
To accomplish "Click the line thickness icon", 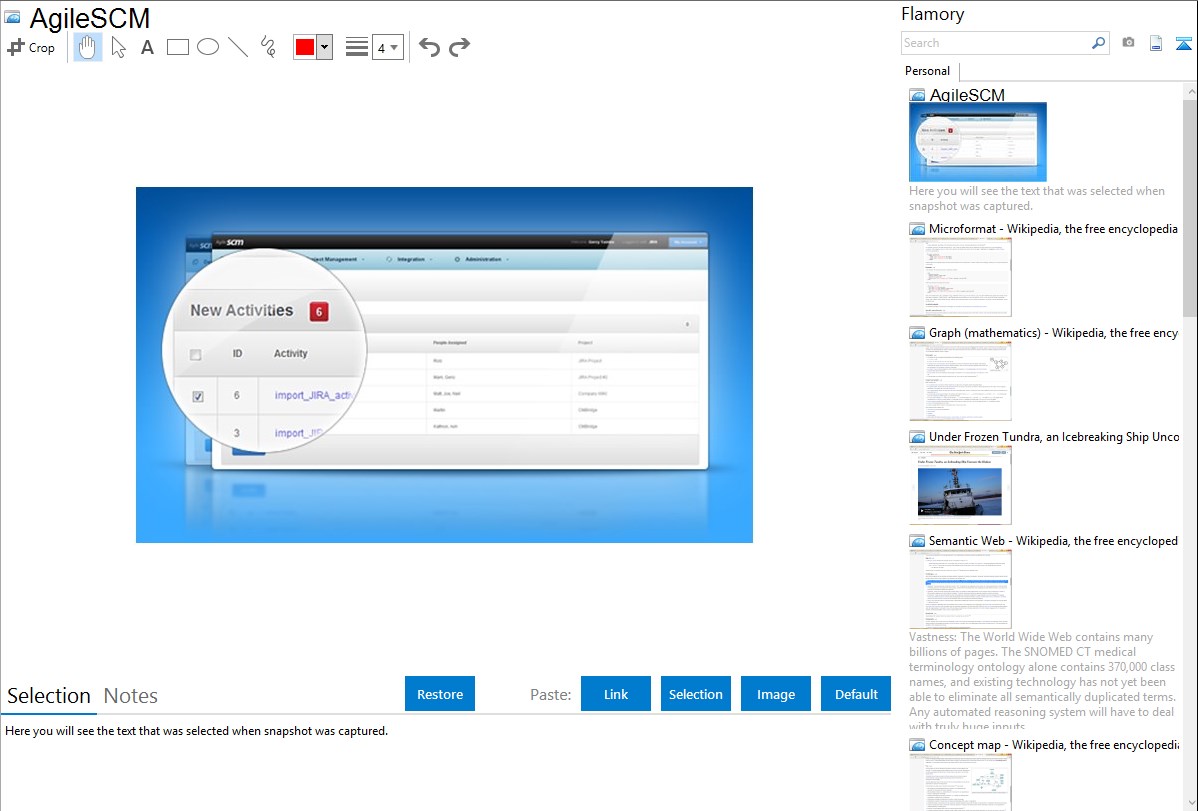I will coord(357,47).
